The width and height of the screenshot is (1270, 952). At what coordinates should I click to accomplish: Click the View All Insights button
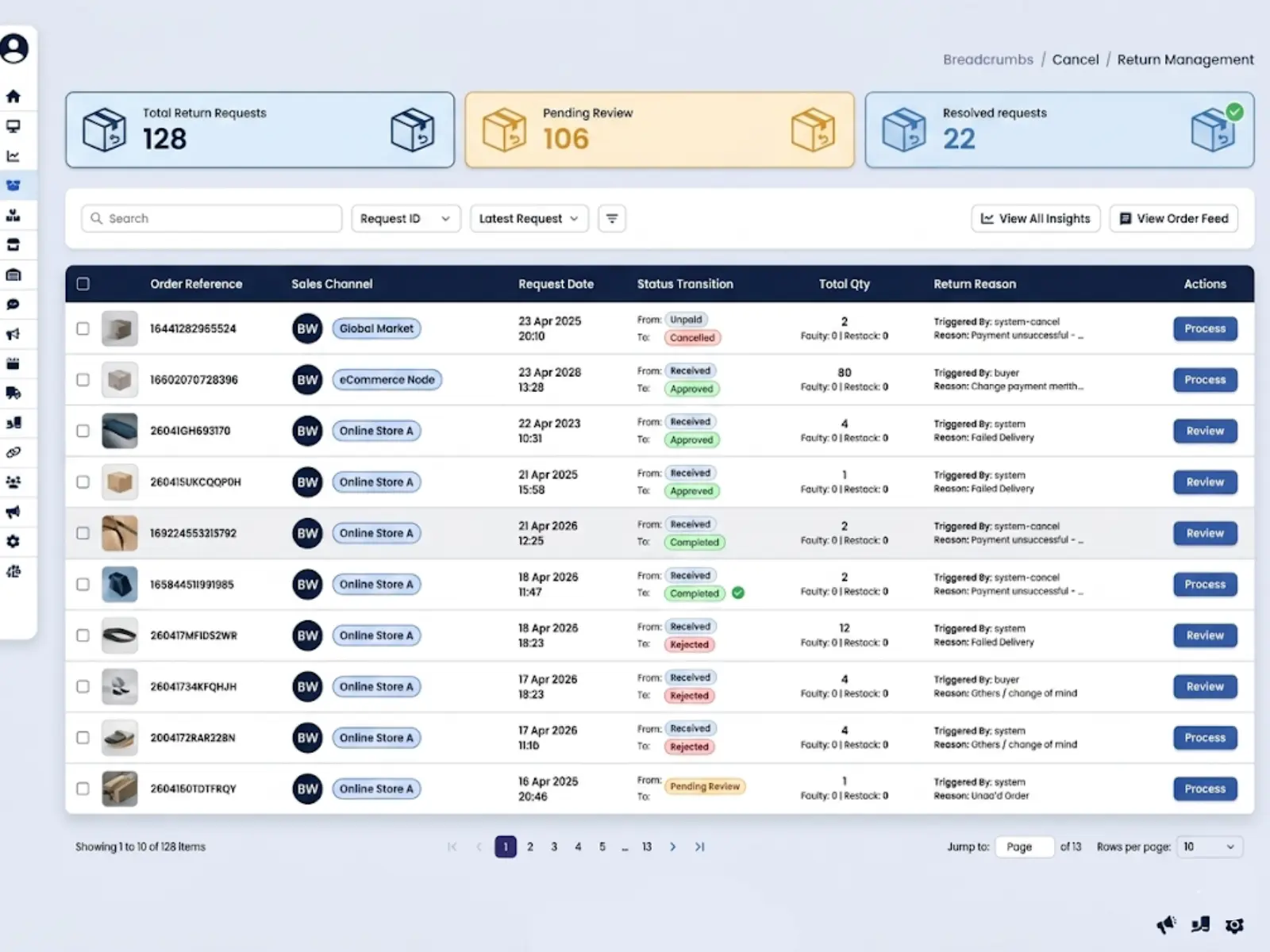click(1035, 218)
